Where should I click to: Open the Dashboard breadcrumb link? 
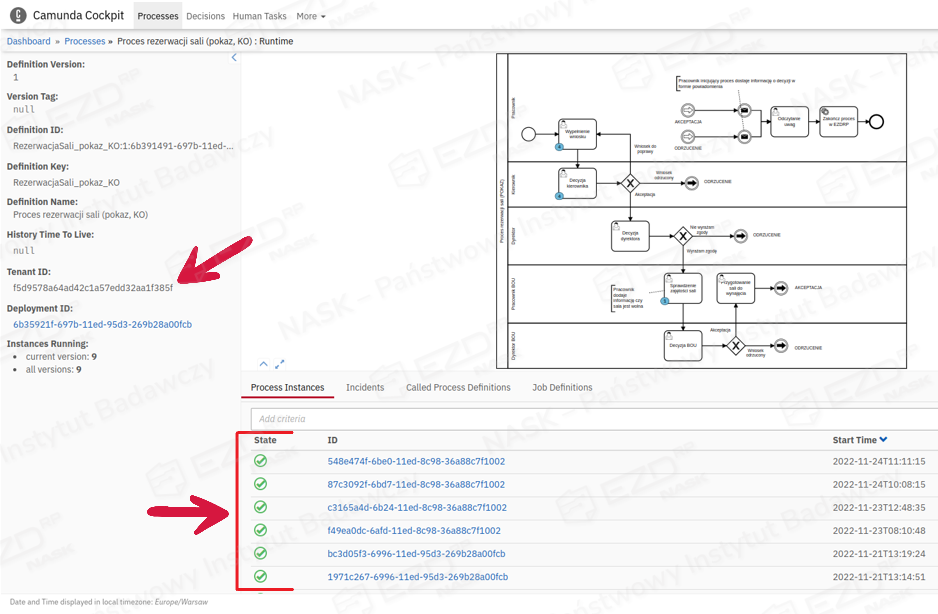(29, 41)
